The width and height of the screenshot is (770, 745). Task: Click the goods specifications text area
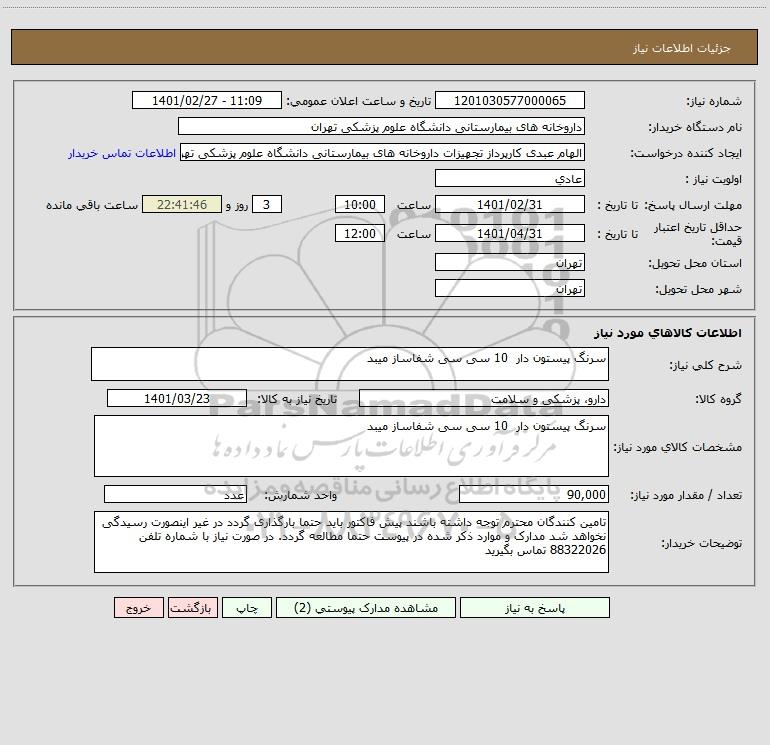pyautogui.click(x=351, y=446)
